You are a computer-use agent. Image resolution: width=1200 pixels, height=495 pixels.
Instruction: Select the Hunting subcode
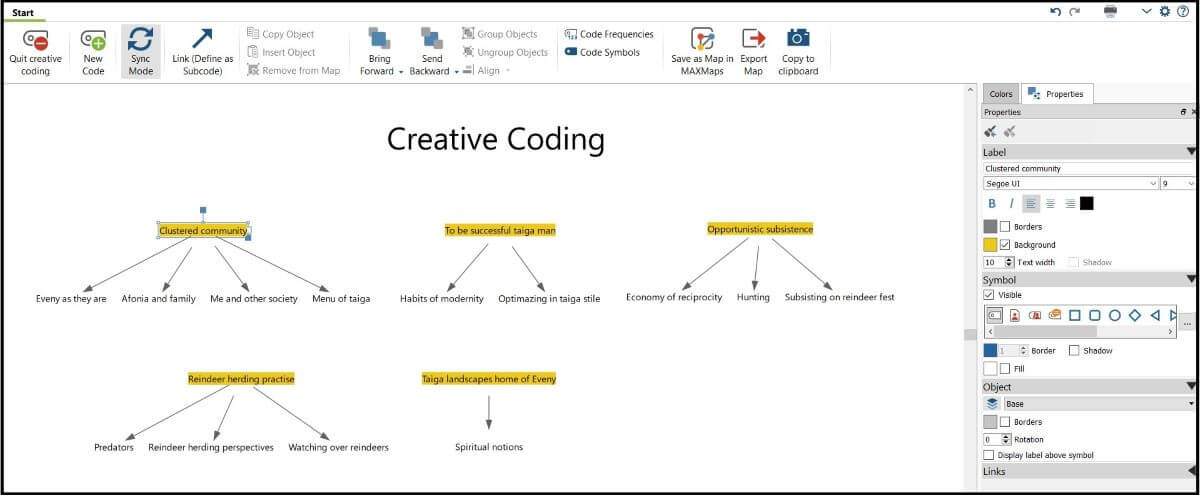pos(754,297)
